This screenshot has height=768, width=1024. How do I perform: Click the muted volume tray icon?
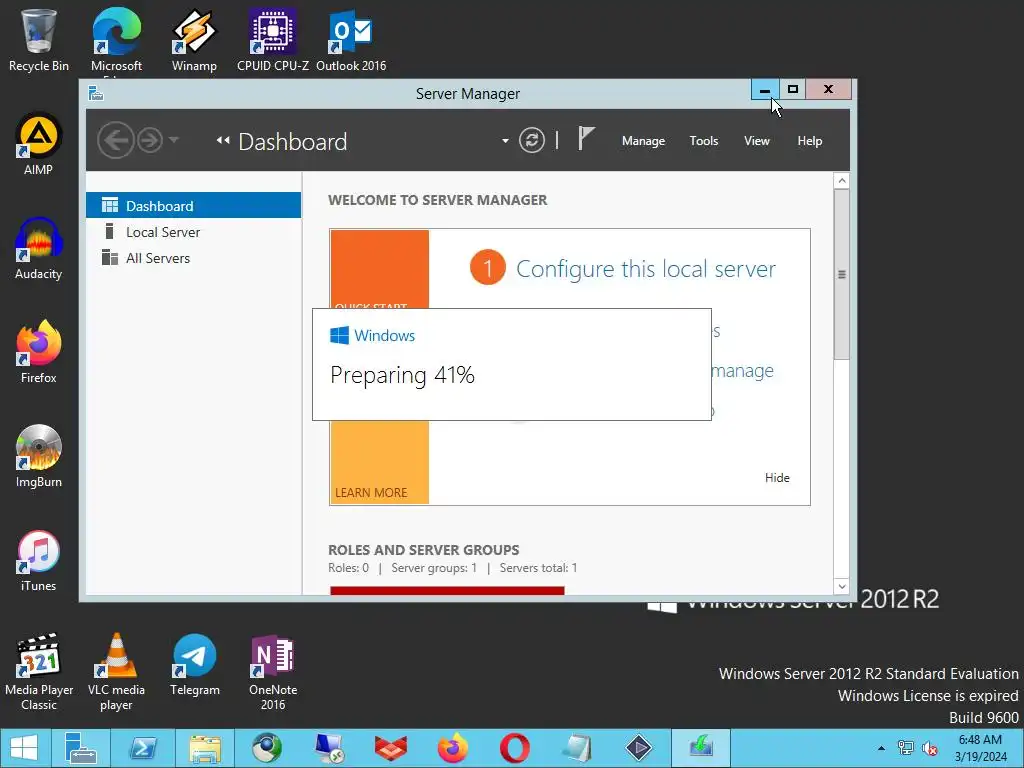[929, 748]
